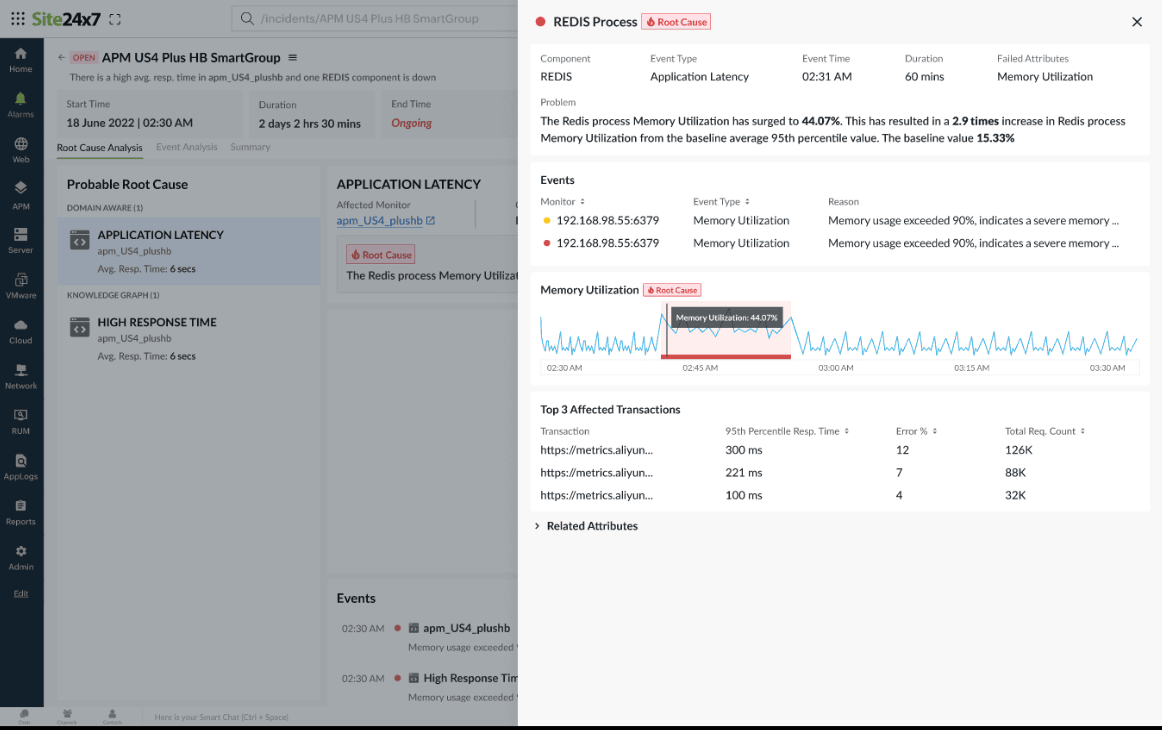
Task: Open the AppLogs section
Action: click(21, 465)
